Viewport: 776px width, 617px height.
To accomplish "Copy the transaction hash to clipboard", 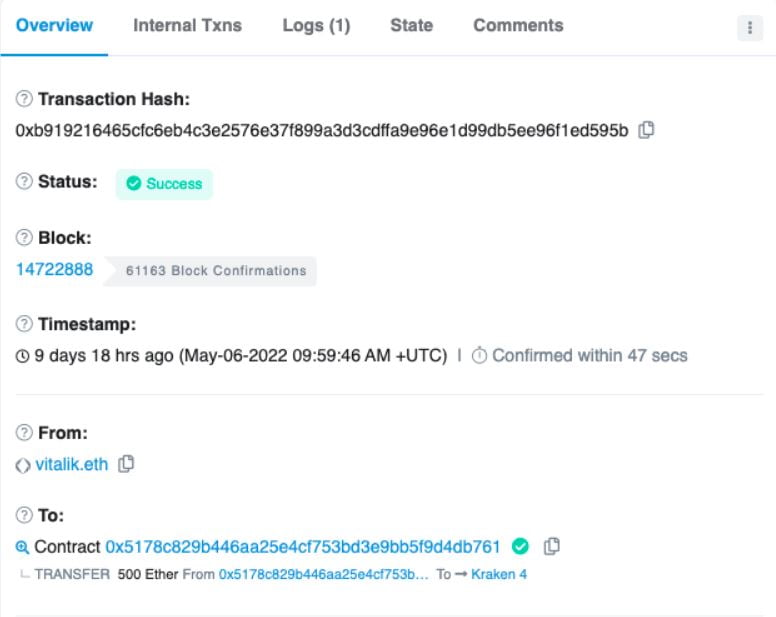I will point(647,130).
